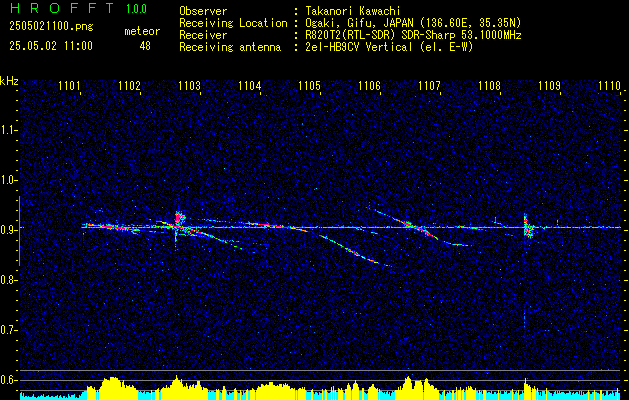Click the 0.6 kHz axis label
Viewport: 629px width, 400px height.
click(8, 380)
